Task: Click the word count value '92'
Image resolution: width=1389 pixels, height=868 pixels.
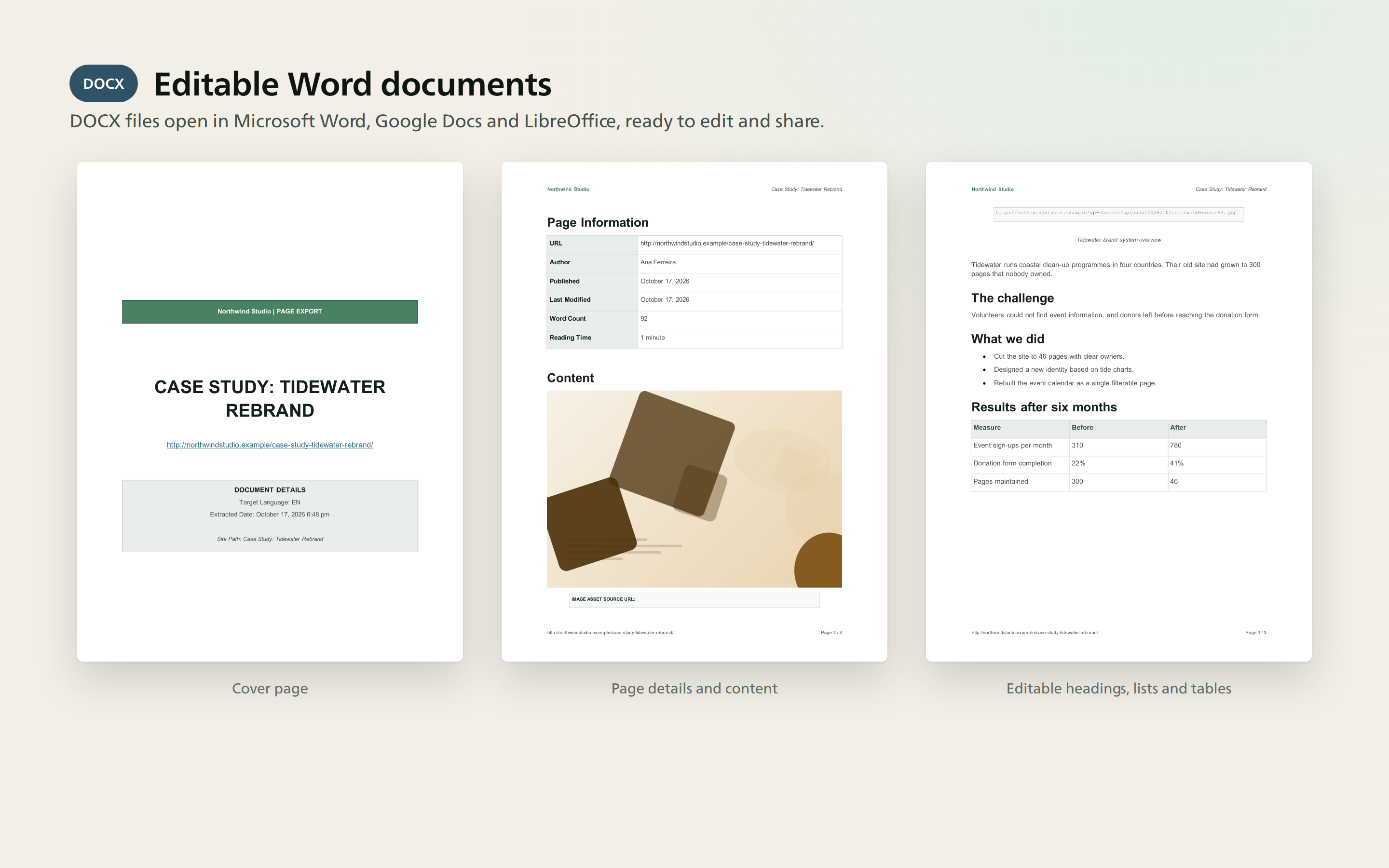Action: 644,319
